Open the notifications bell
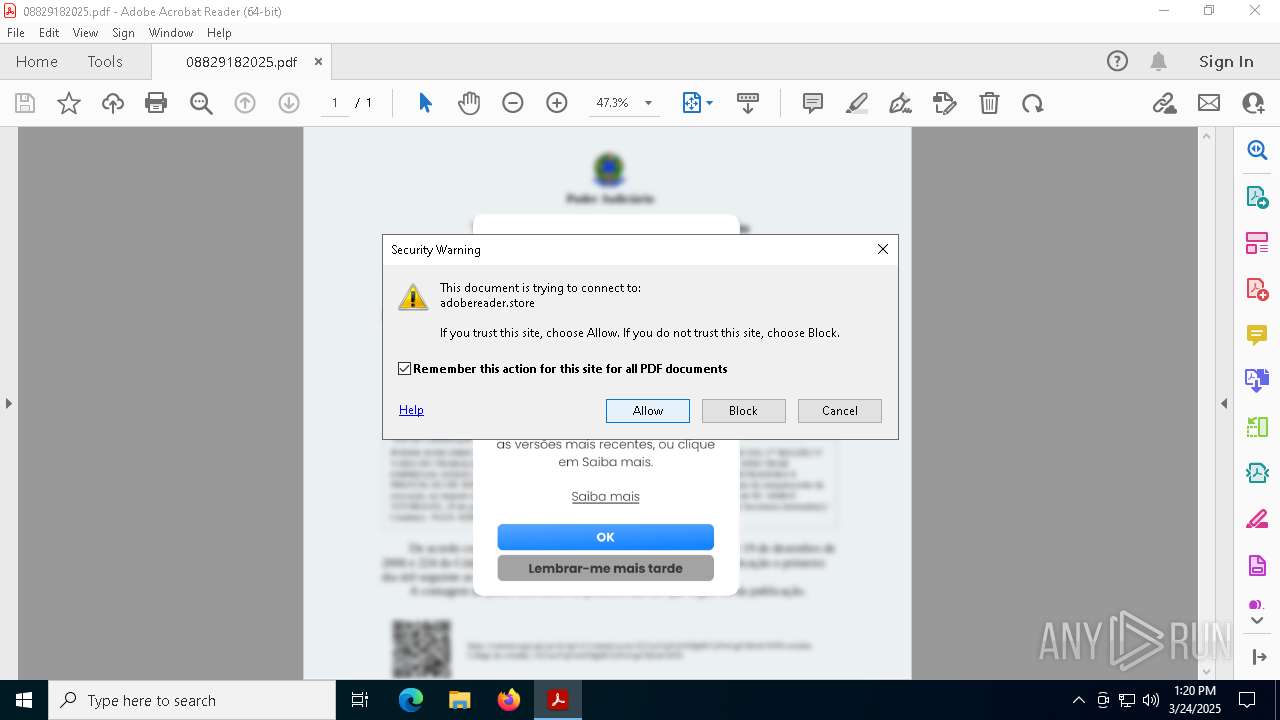Viewport: 1280px width, 720px height. (x=1158, y=61)
